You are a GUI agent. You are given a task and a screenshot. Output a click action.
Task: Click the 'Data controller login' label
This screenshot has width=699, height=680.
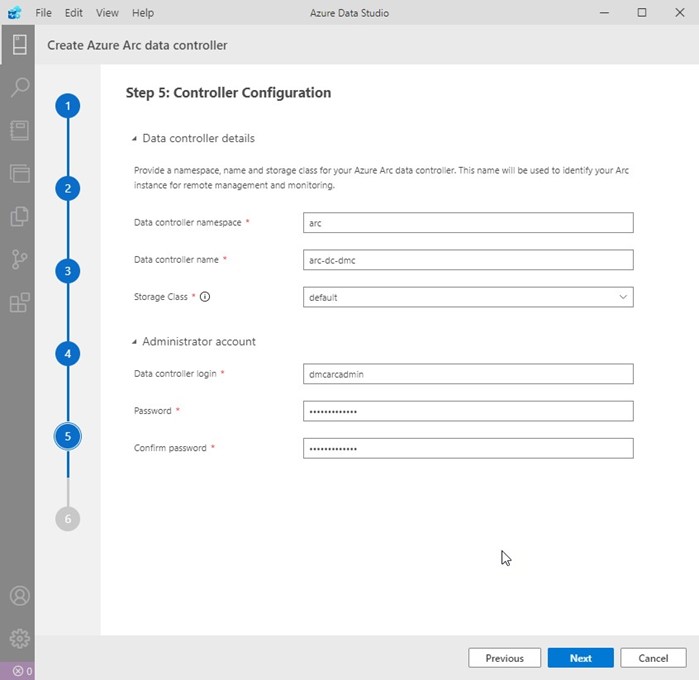click(175, 374)
